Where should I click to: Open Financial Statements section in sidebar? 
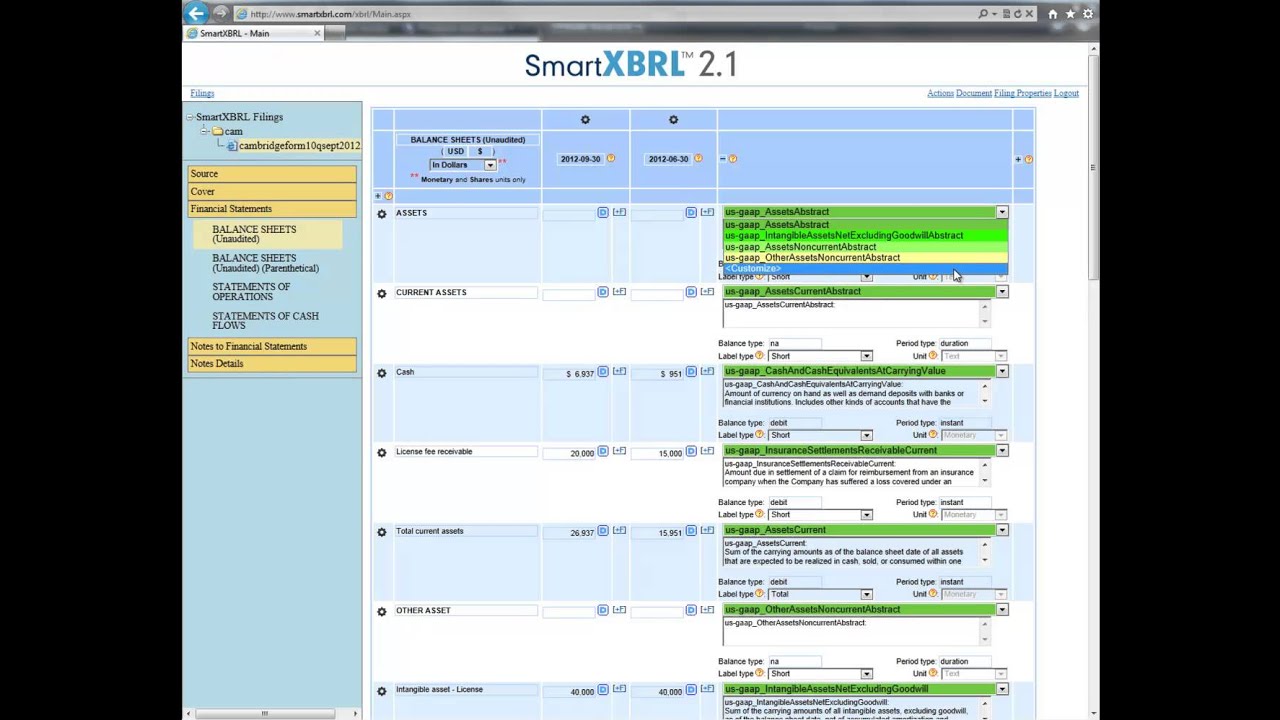[x=272, y=209]
